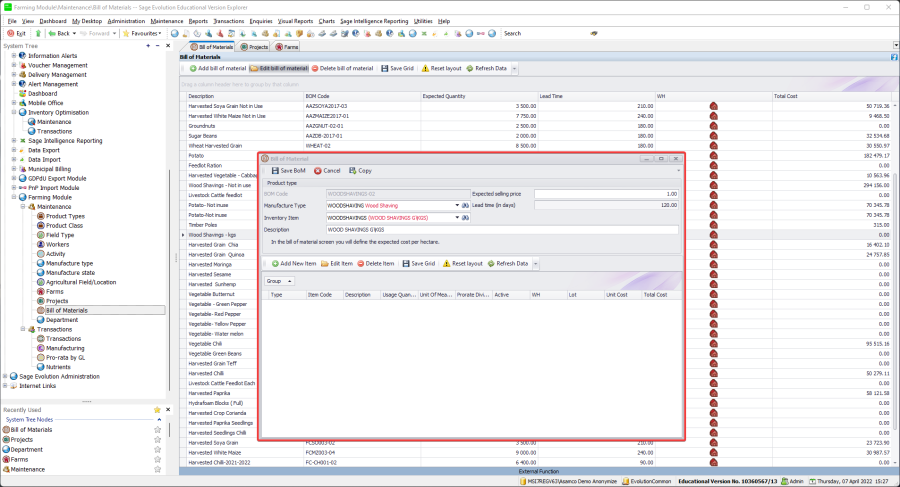Expand the Sage Evolution Administration tree node
The width and height of the screenshot is (900, 487).
(6, 376)
